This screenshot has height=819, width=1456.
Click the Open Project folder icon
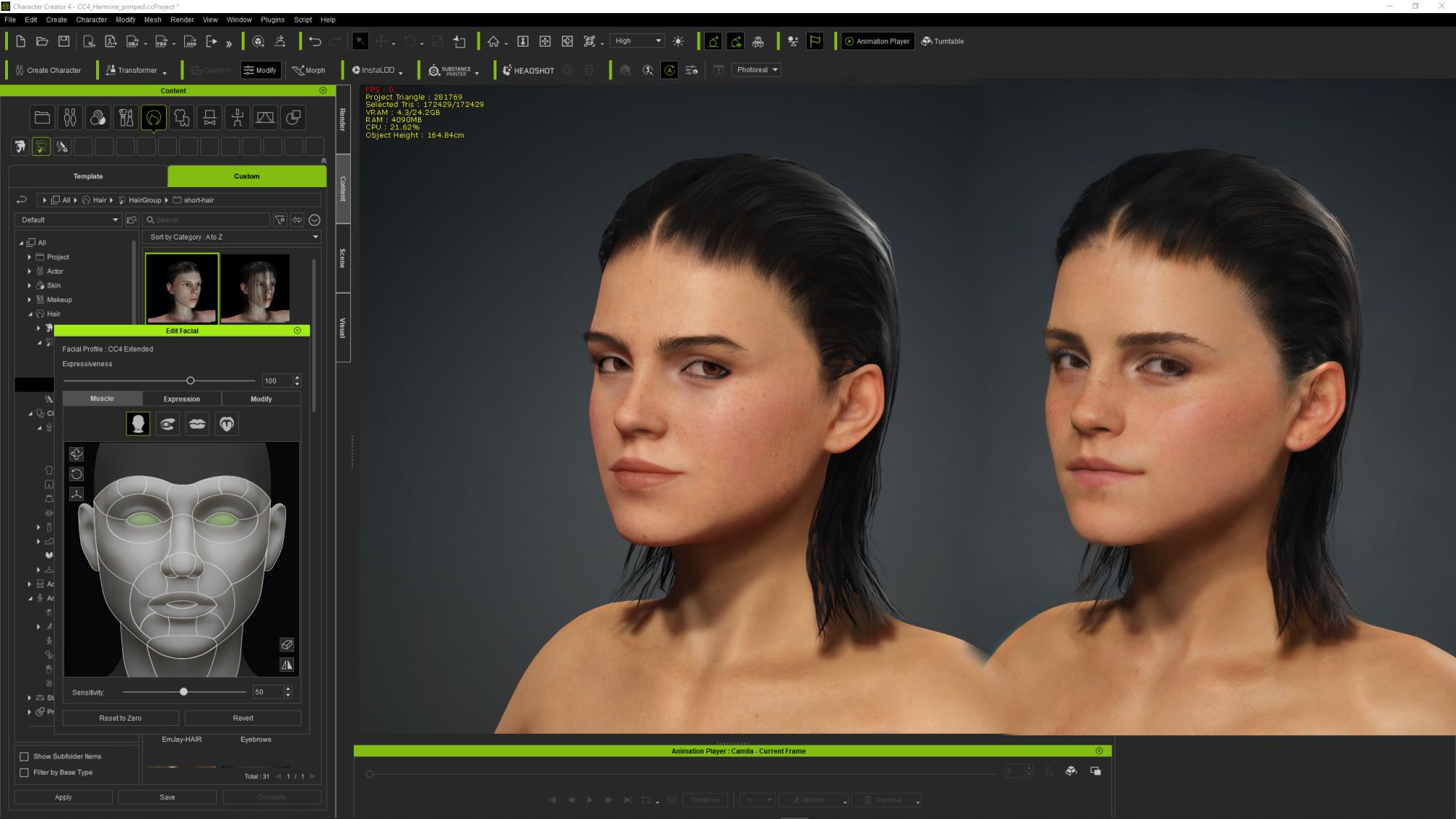[42, 41]
